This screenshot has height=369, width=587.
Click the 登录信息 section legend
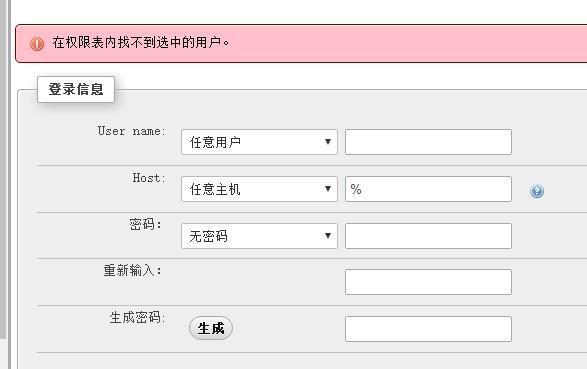[x=76, y=89]
